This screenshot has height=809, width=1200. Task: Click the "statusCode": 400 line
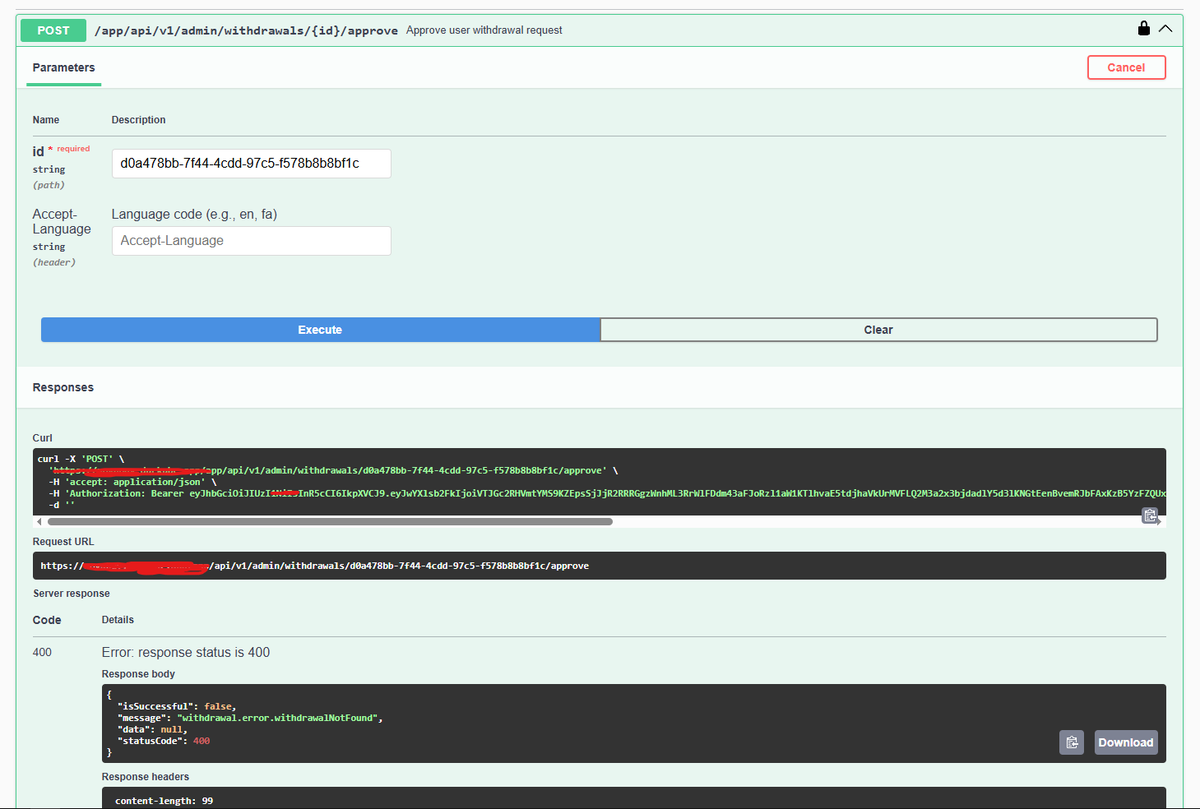coord(164,741)
